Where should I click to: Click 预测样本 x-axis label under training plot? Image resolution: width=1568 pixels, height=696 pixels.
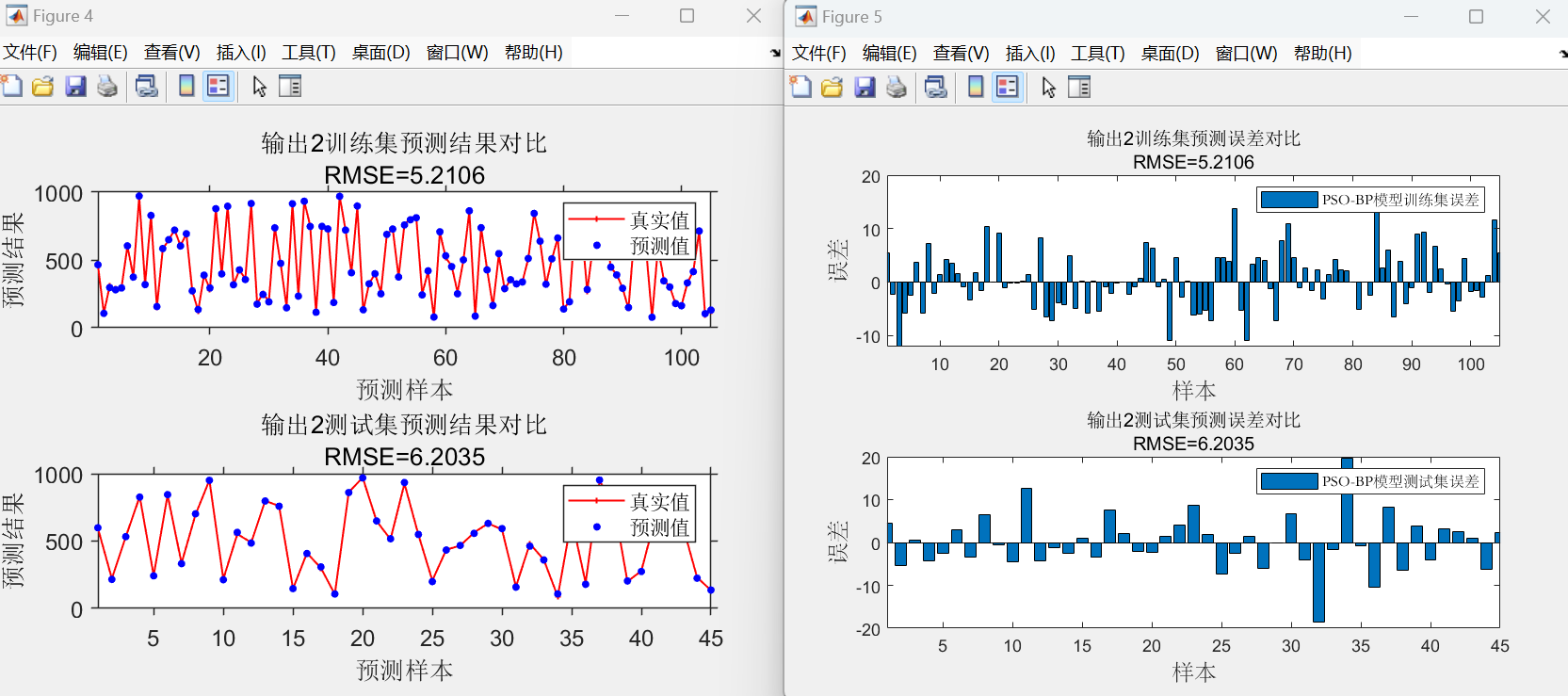(x=405, y=389)
